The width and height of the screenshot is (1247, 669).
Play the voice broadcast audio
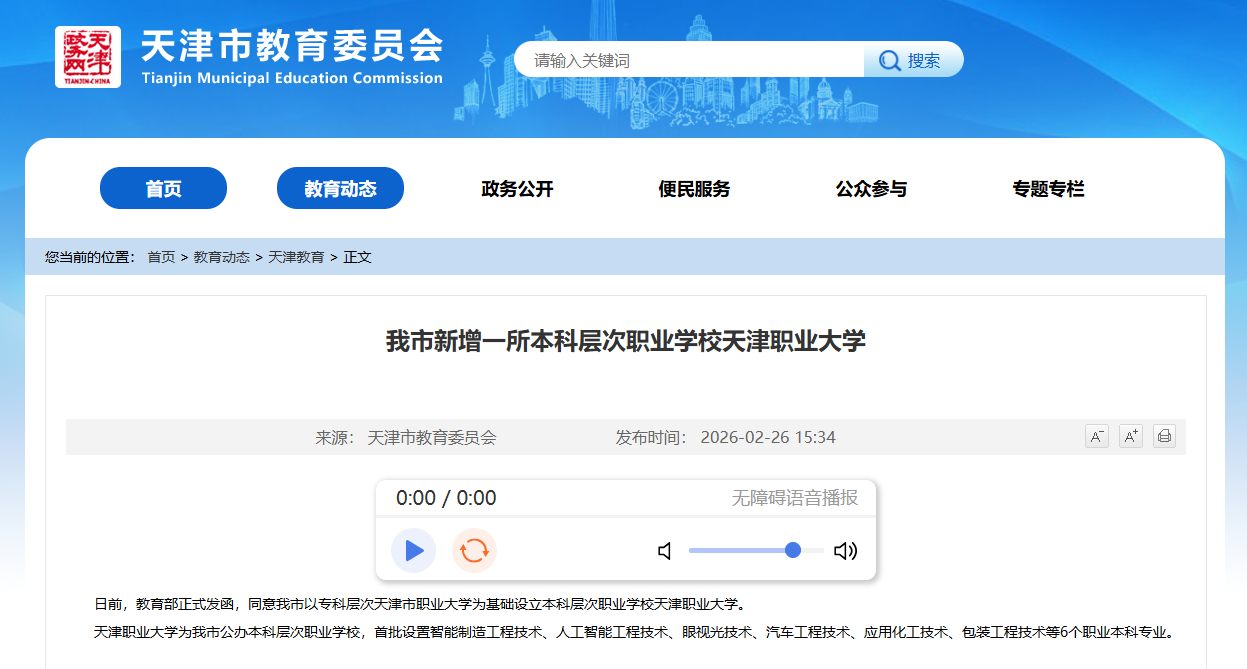tap(413, 550)
